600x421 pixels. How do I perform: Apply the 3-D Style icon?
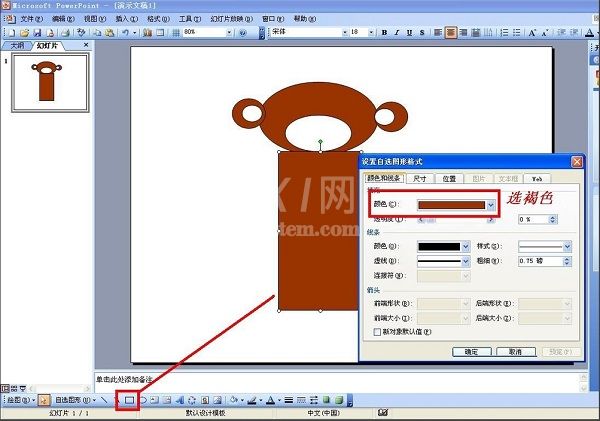point(339,400)
